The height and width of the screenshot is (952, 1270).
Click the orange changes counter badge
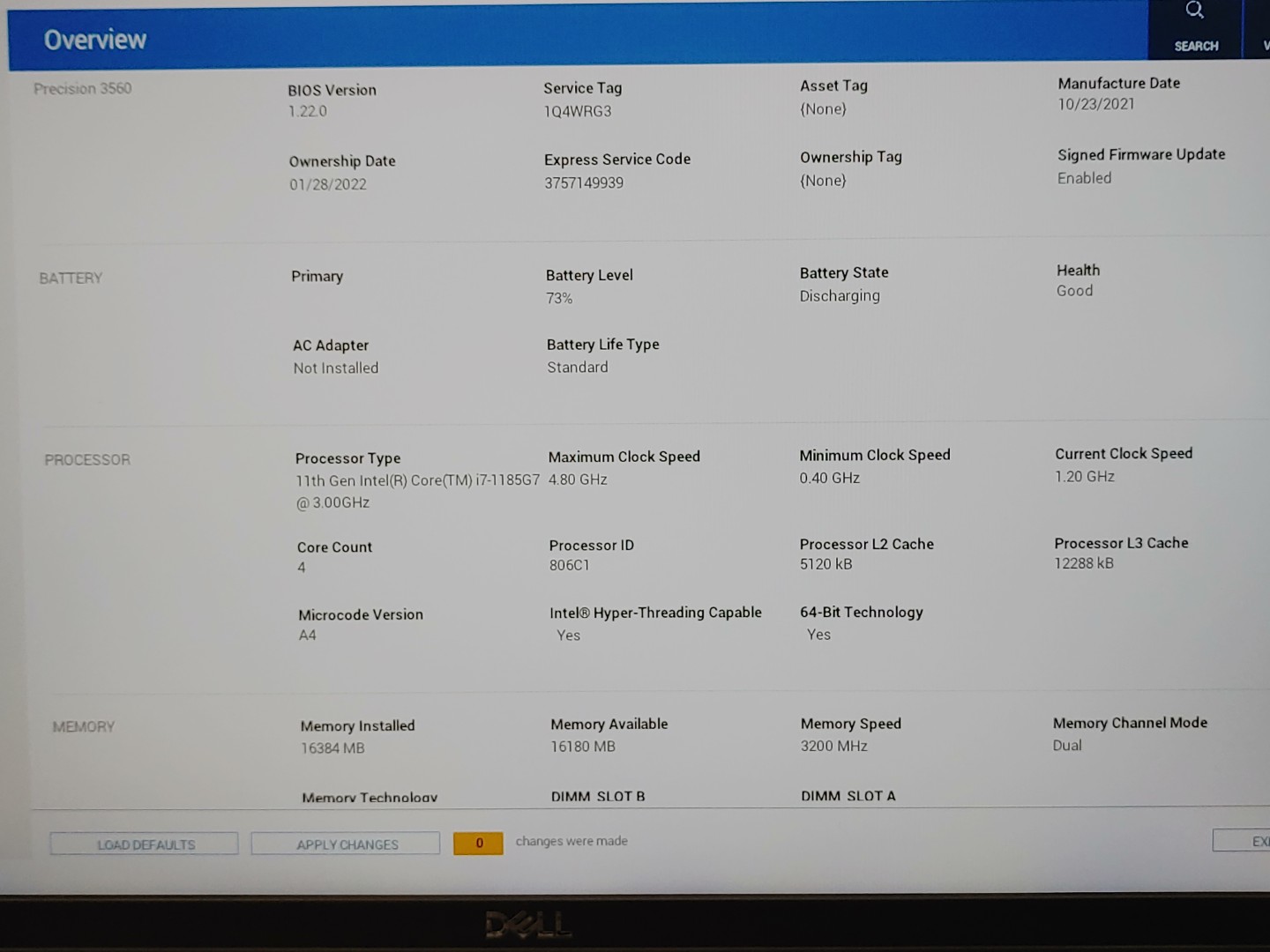[478, 844]
